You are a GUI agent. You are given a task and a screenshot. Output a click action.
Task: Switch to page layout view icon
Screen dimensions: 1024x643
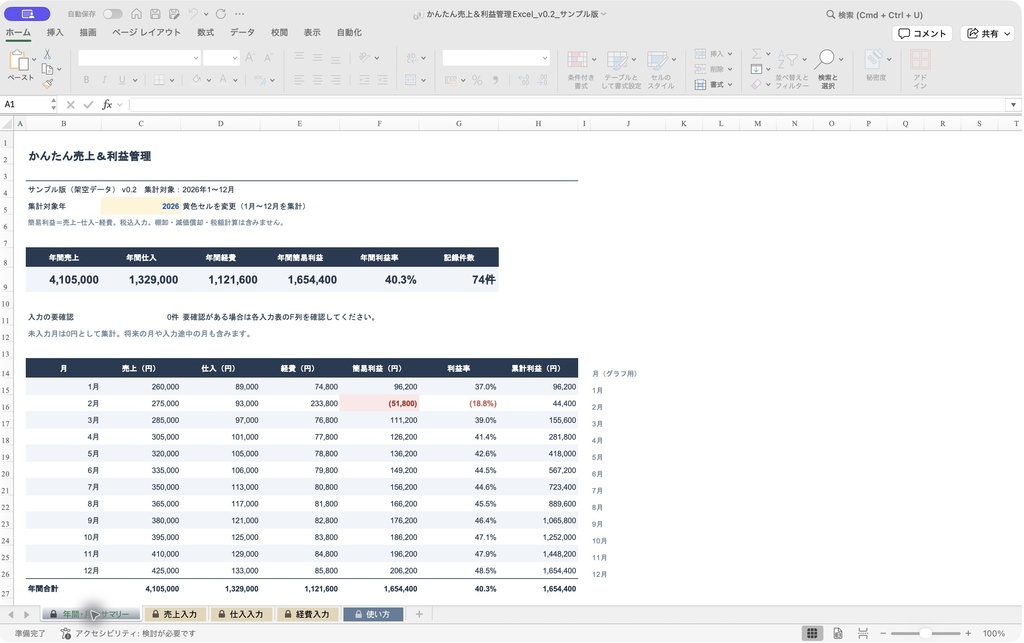(x=838, y=633)
